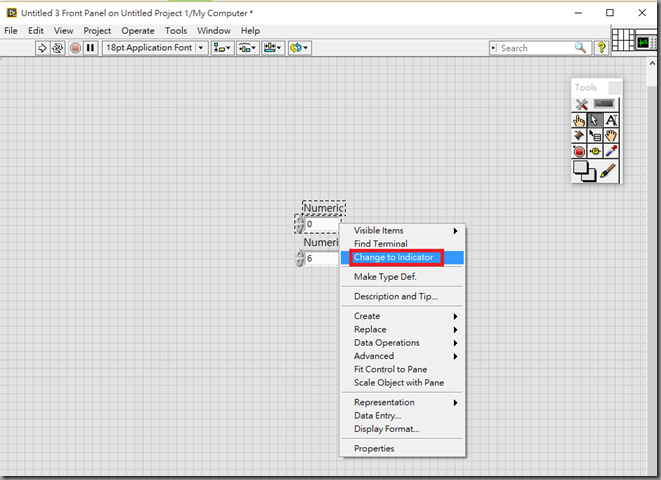The image size is (661, 480).
Task: Click the Search text field
Action: [535, 48]
